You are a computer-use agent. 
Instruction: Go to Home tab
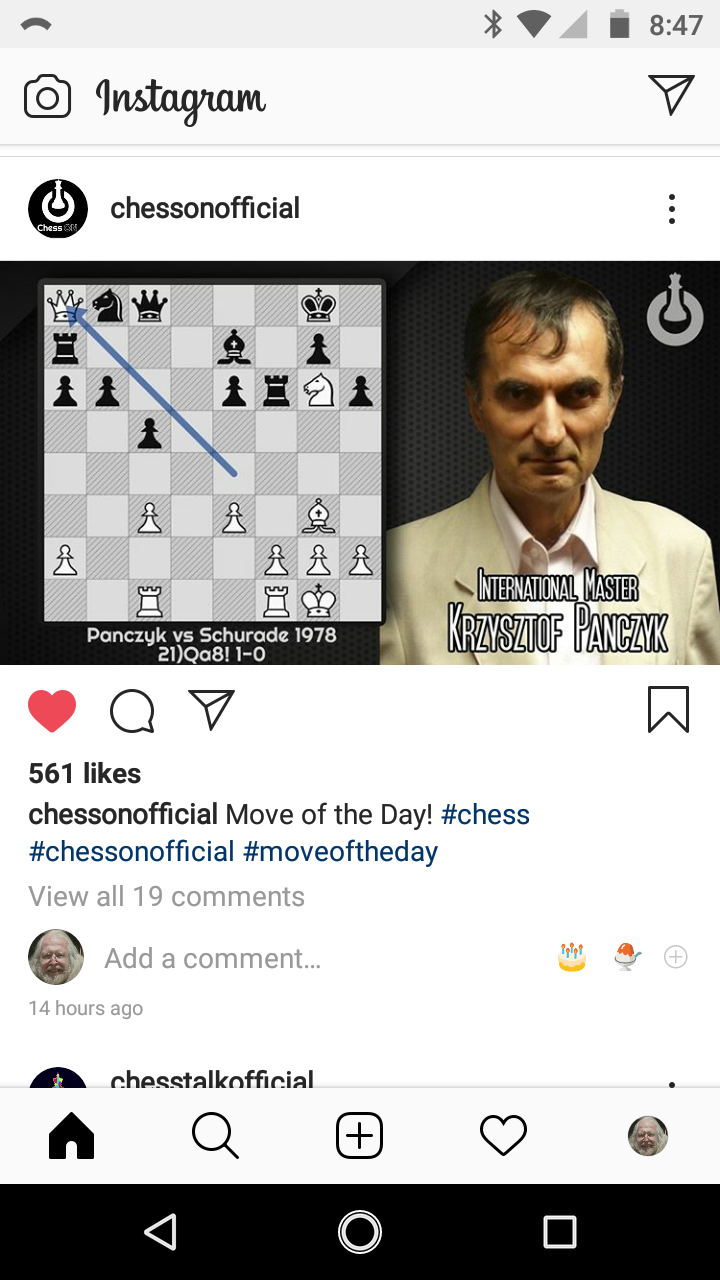[71, 1136]
